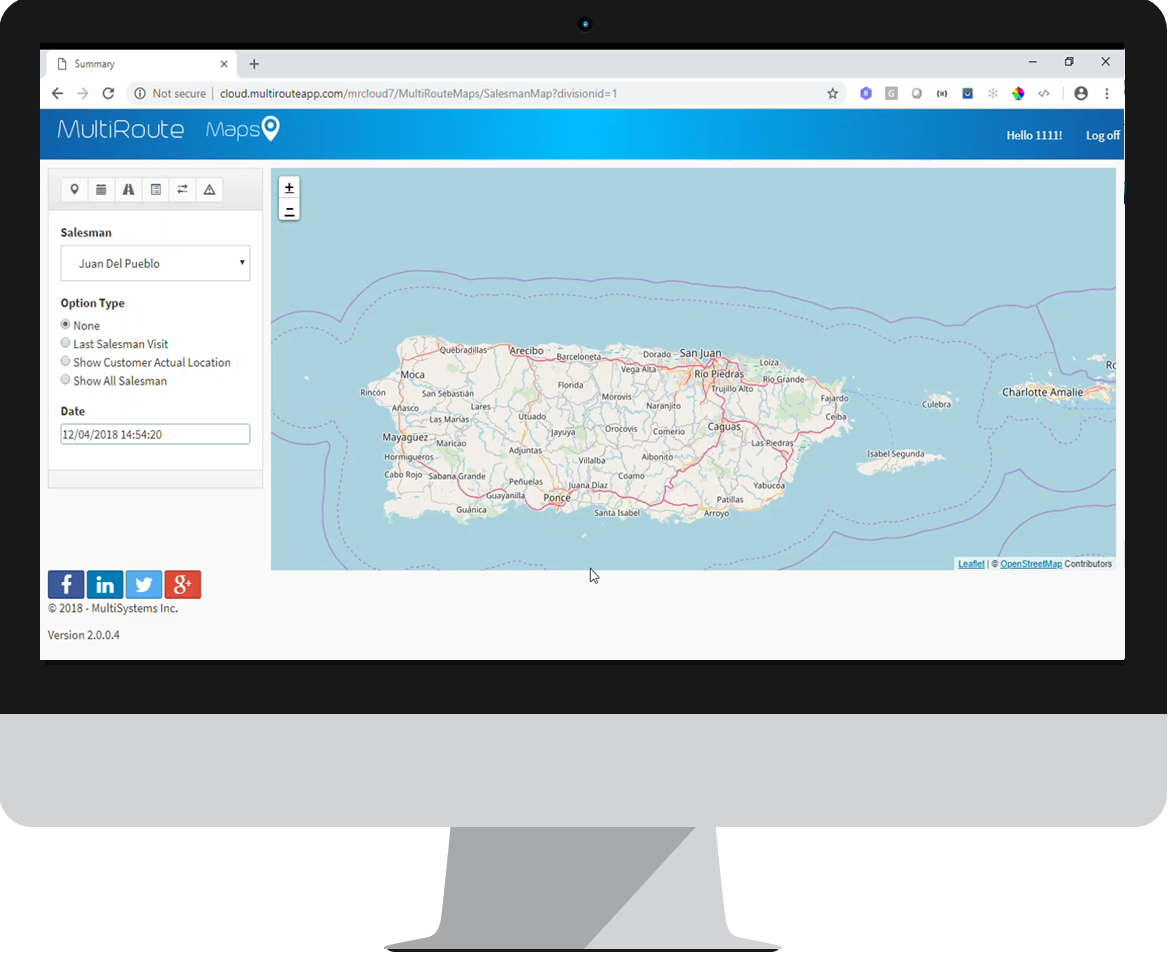Select the None option type

[x=65, y=324]
